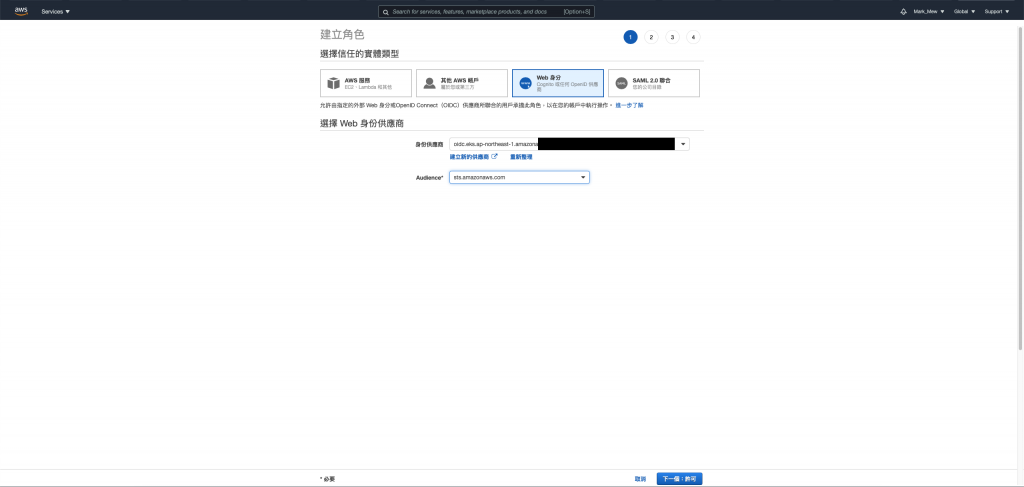Click the 建立角色 page heading

342,35
